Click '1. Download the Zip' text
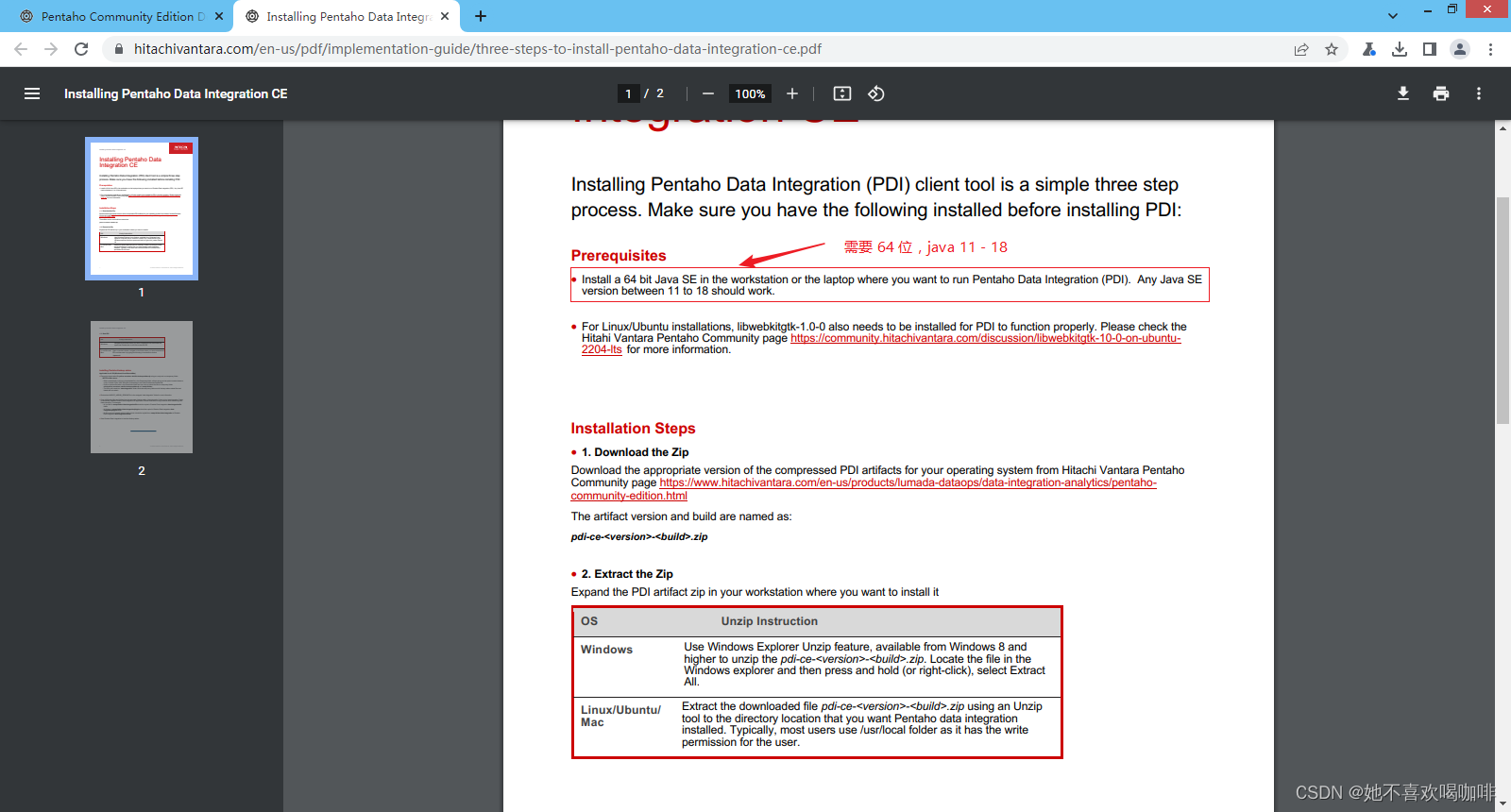Screen dimensions: 1511x812 635,452
